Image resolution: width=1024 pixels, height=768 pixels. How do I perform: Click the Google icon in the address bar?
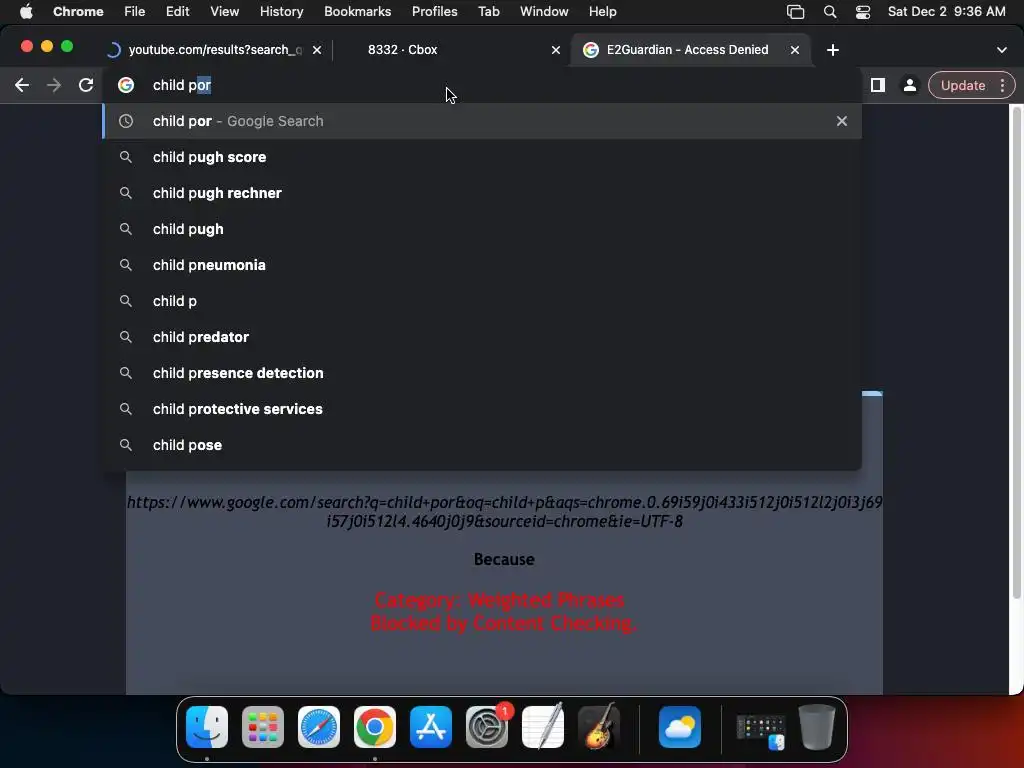pyautogui.click(x=126, y=85)
